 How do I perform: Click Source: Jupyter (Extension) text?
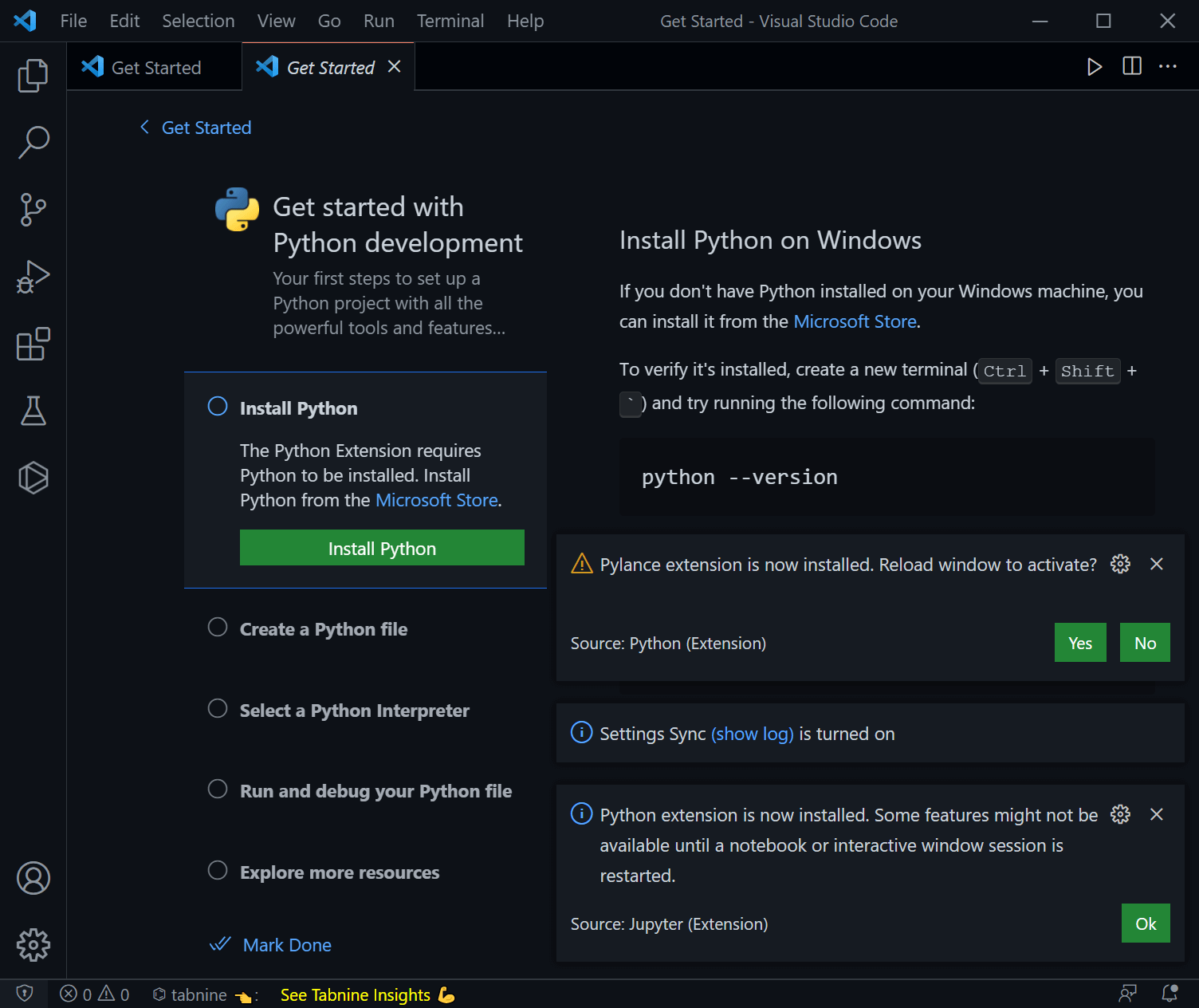coord(669,924)
